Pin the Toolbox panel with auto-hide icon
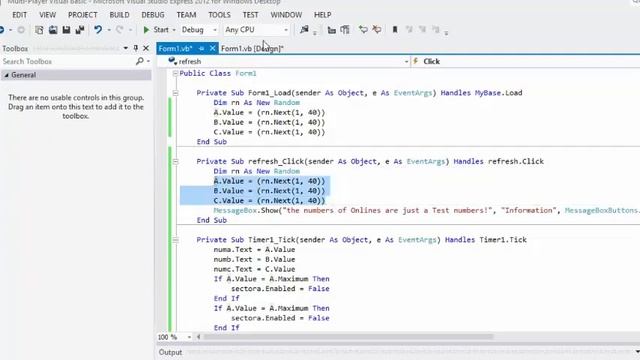 136,48
